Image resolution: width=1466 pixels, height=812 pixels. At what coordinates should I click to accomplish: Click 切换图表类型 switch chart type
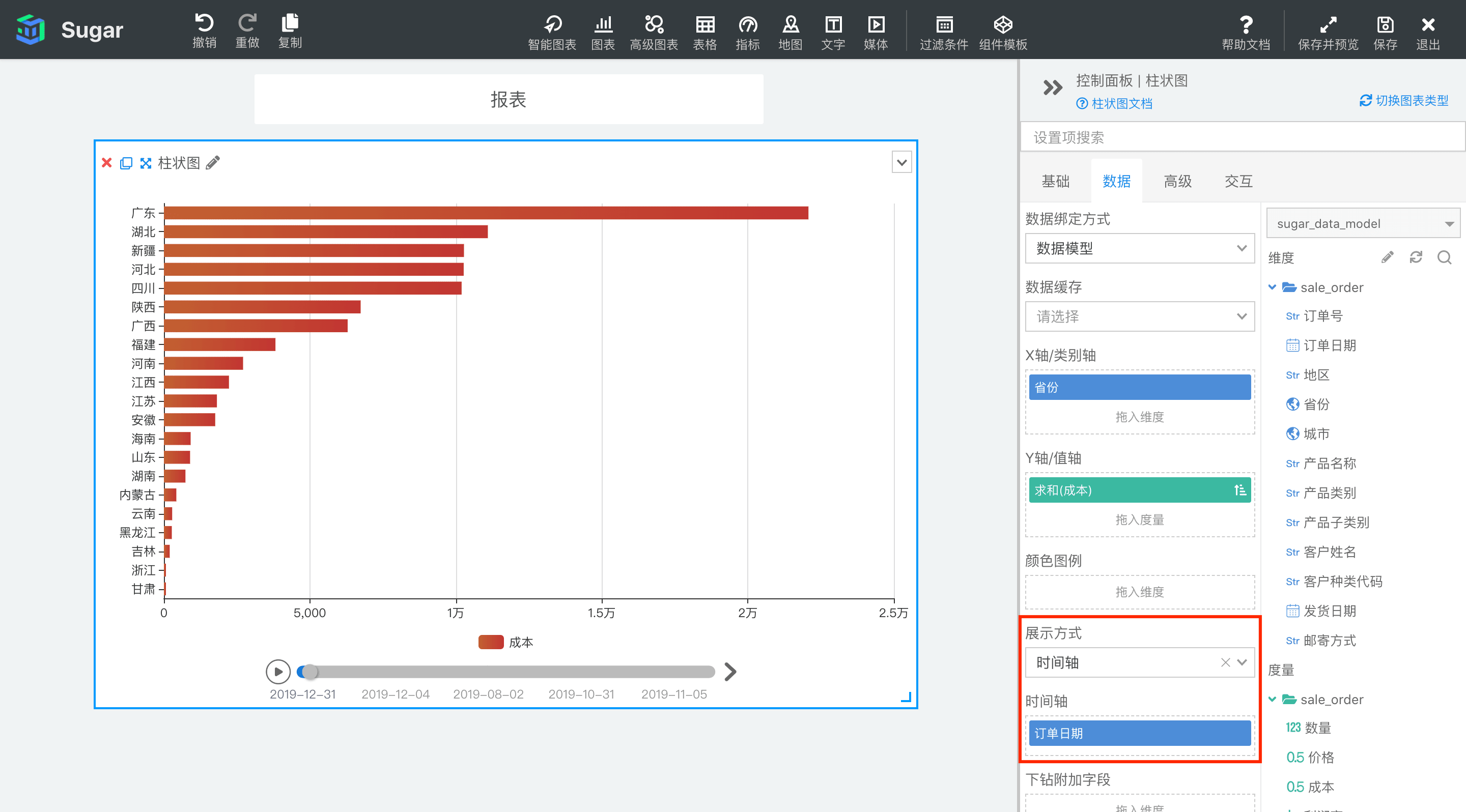1404,101
